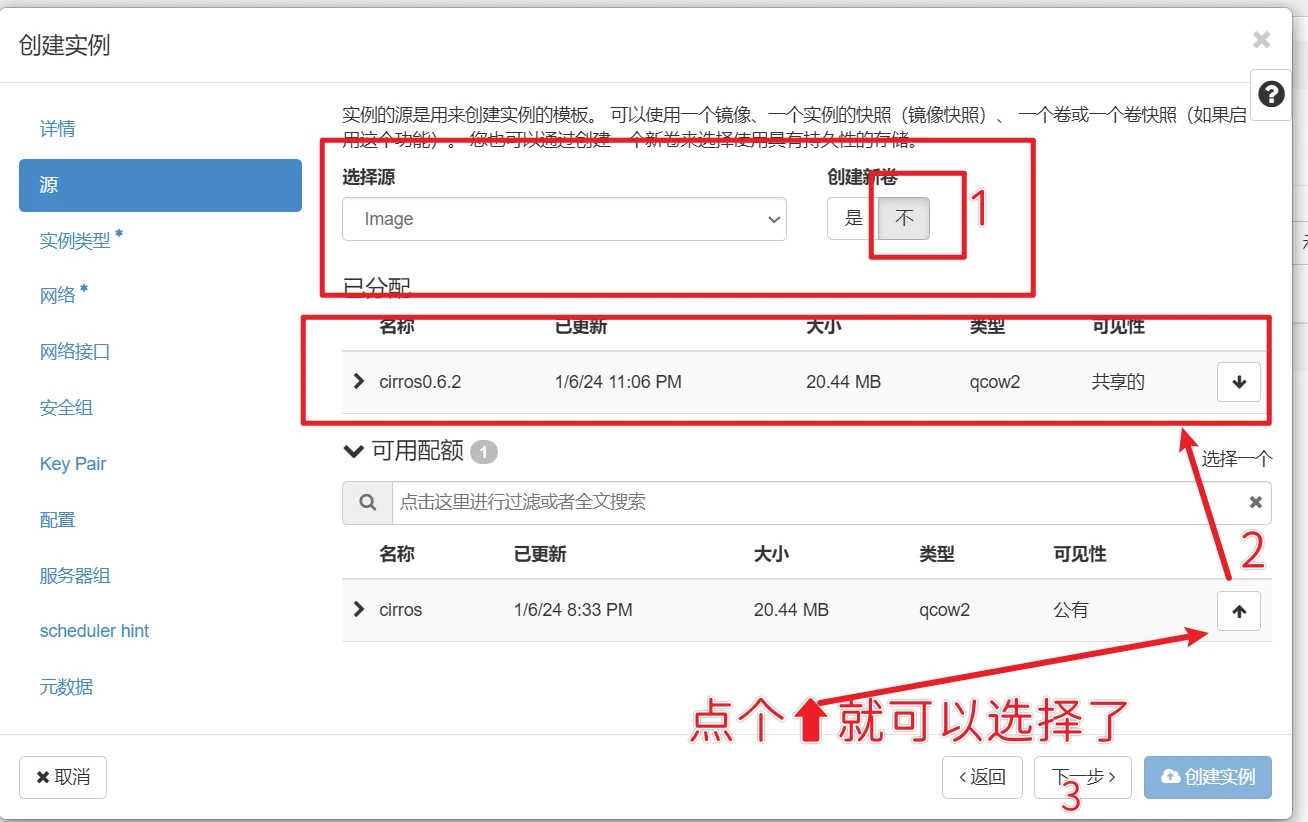Screen dimensions: 1308x822
Task: Go to the 网络 tab
Action: click(x=58, y=296)
